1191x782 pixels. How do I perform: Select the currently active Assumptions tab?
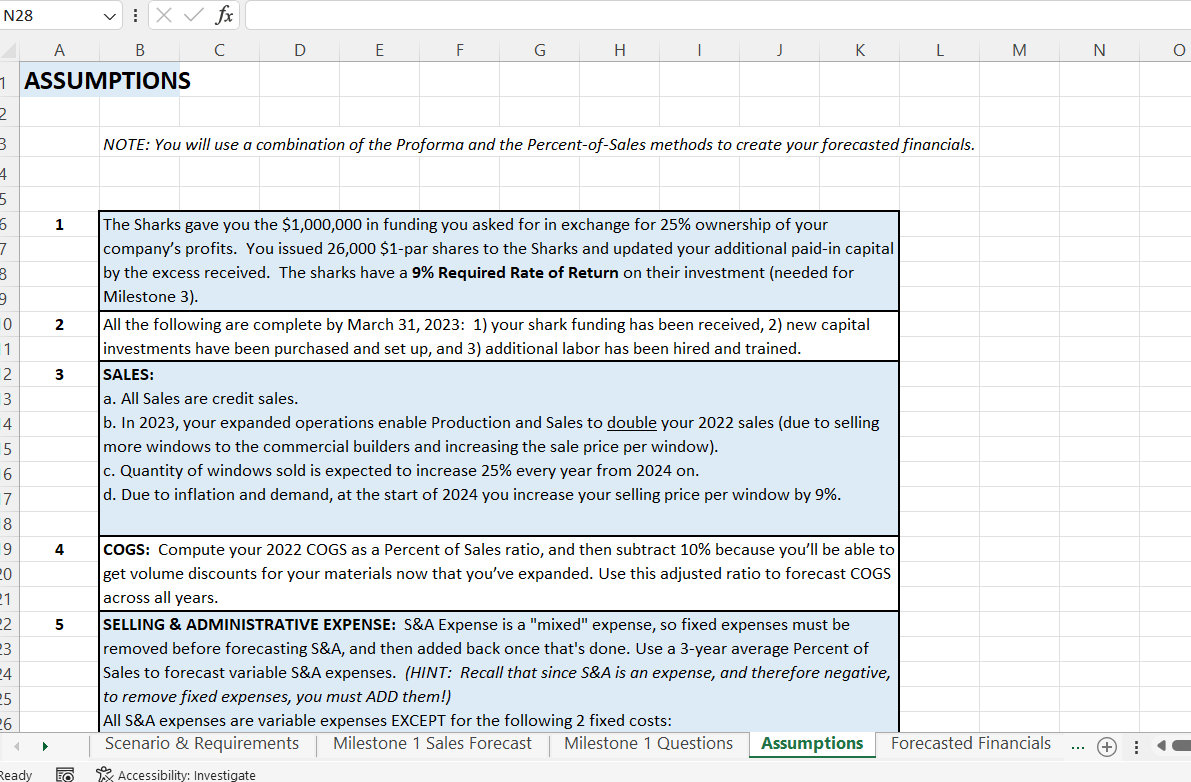[x=812, y=743]
